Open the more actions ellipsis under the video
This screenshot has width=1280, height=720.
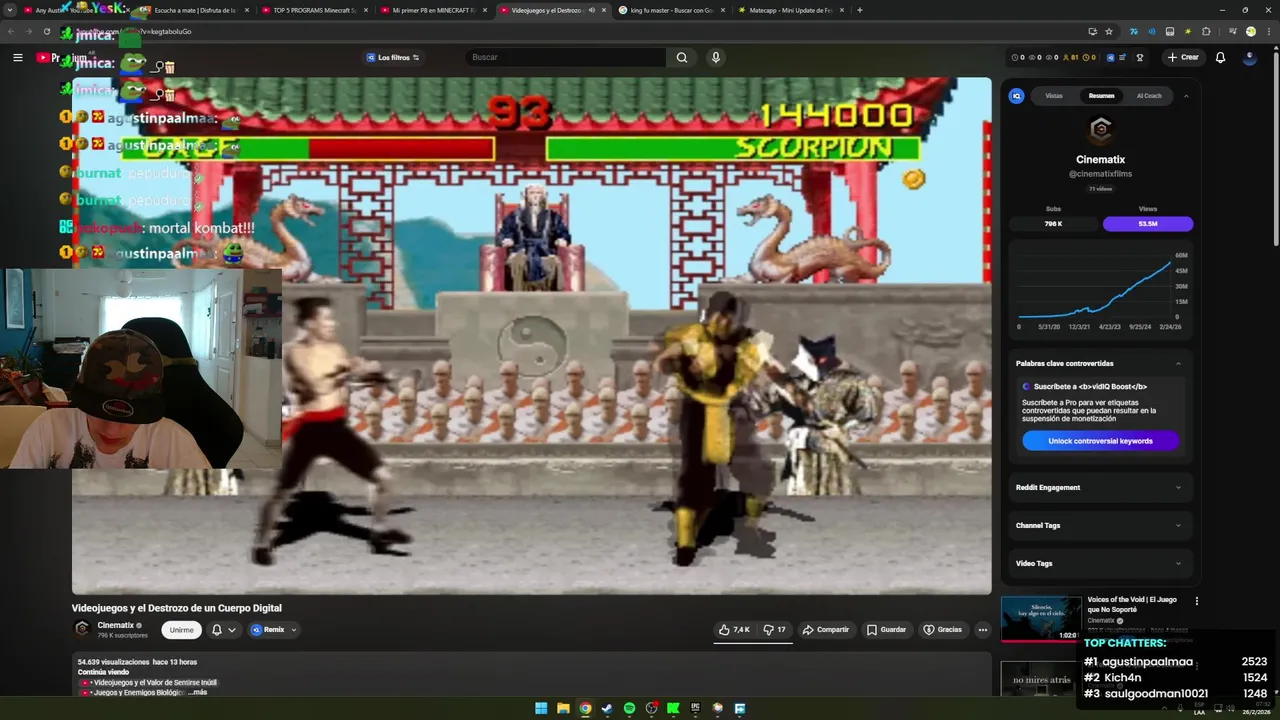[x=982, y=630]
